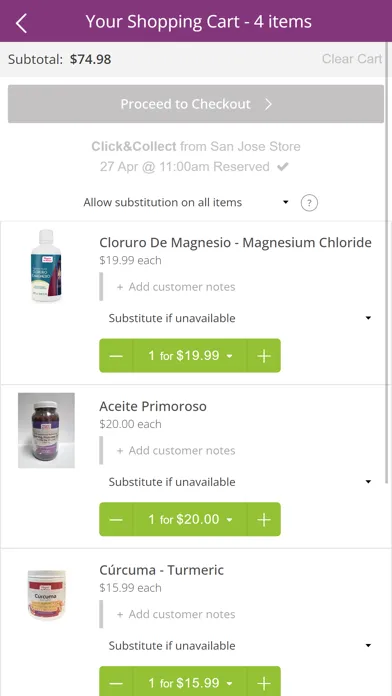Image resolution: width=392 pixels, height=696 pixels.
Task: Expand substitute option for Magnesium Chloride
Action: click(x=240, y=318)
